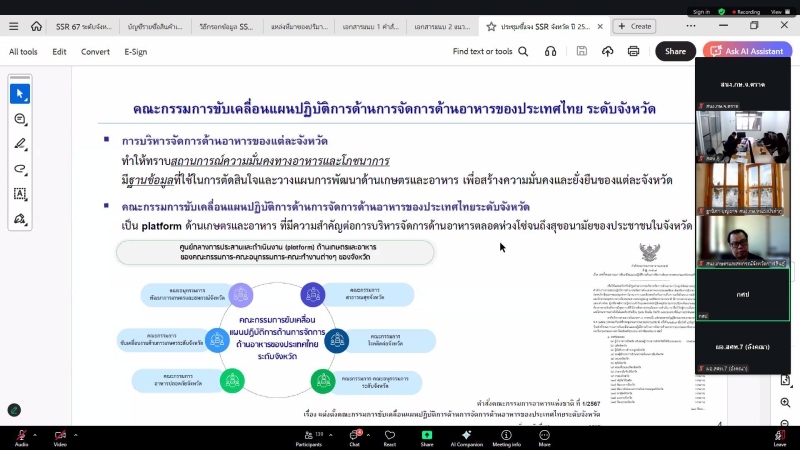Image resolution: width=800 pixels, height=450 pixels.
Task: Click the Find text or tools search field
Action: coord(490,51)
